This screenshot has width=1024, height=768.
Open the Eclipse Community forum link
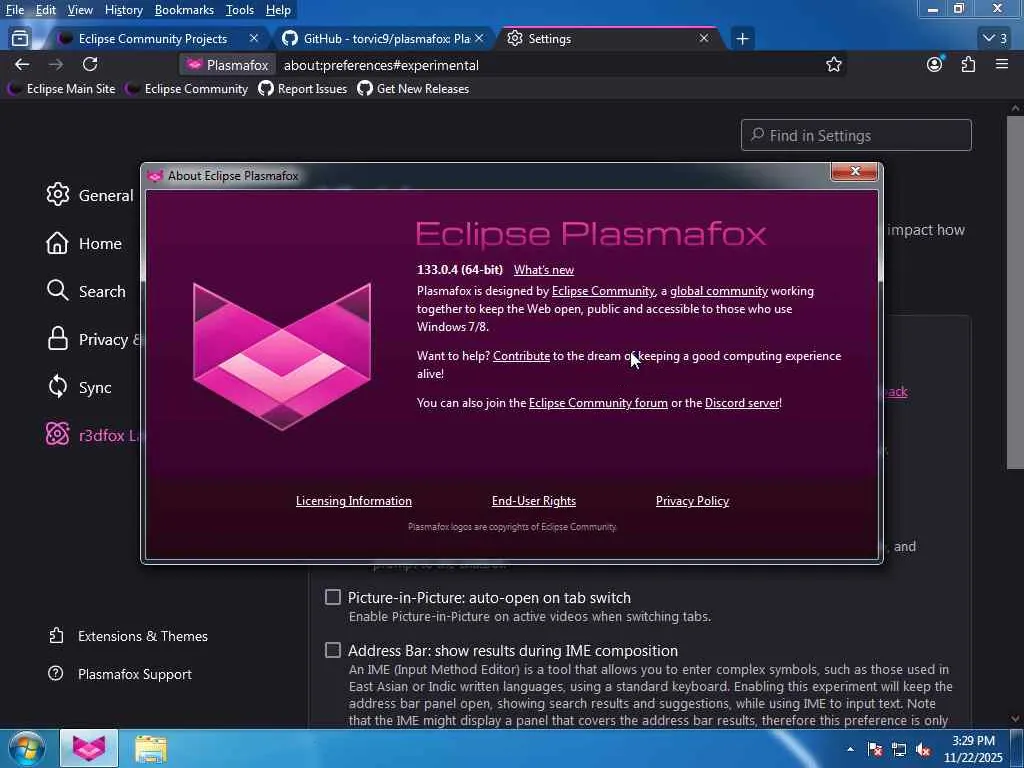click(598, 403)
